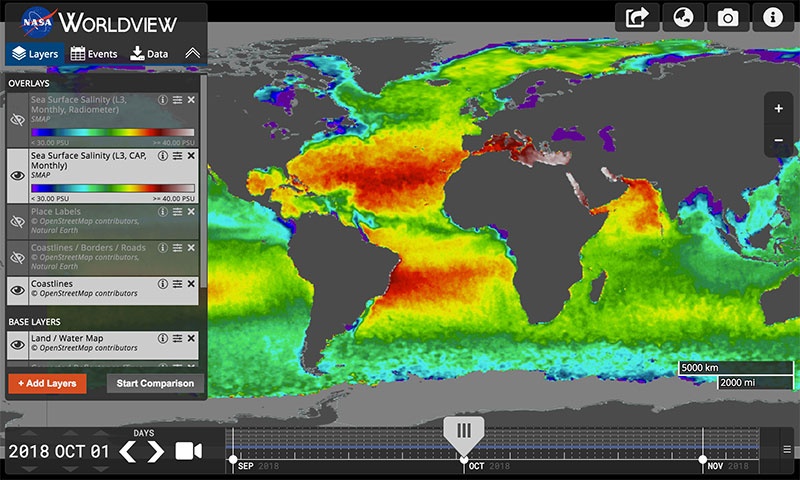Remove the Salinity CAP layer
Viewport: 800px width, 480px height.
pyautogui.click(x=191, y=156)
